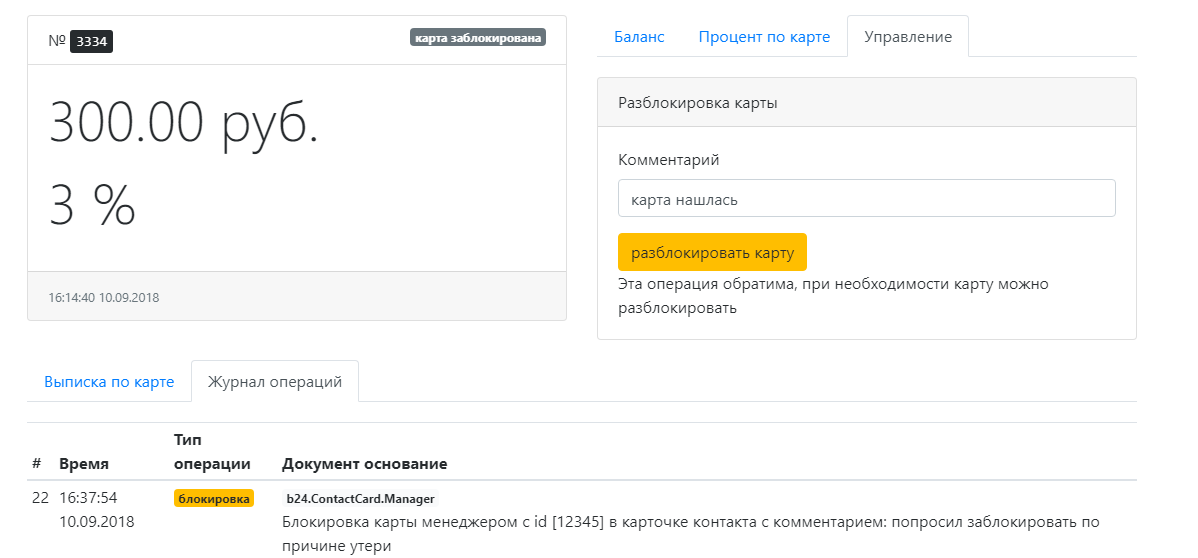Image resolution: width=1198 pixels, height=558 pixels.
Task: Switch to Процент по карте tab
Action: coord(764,37)
